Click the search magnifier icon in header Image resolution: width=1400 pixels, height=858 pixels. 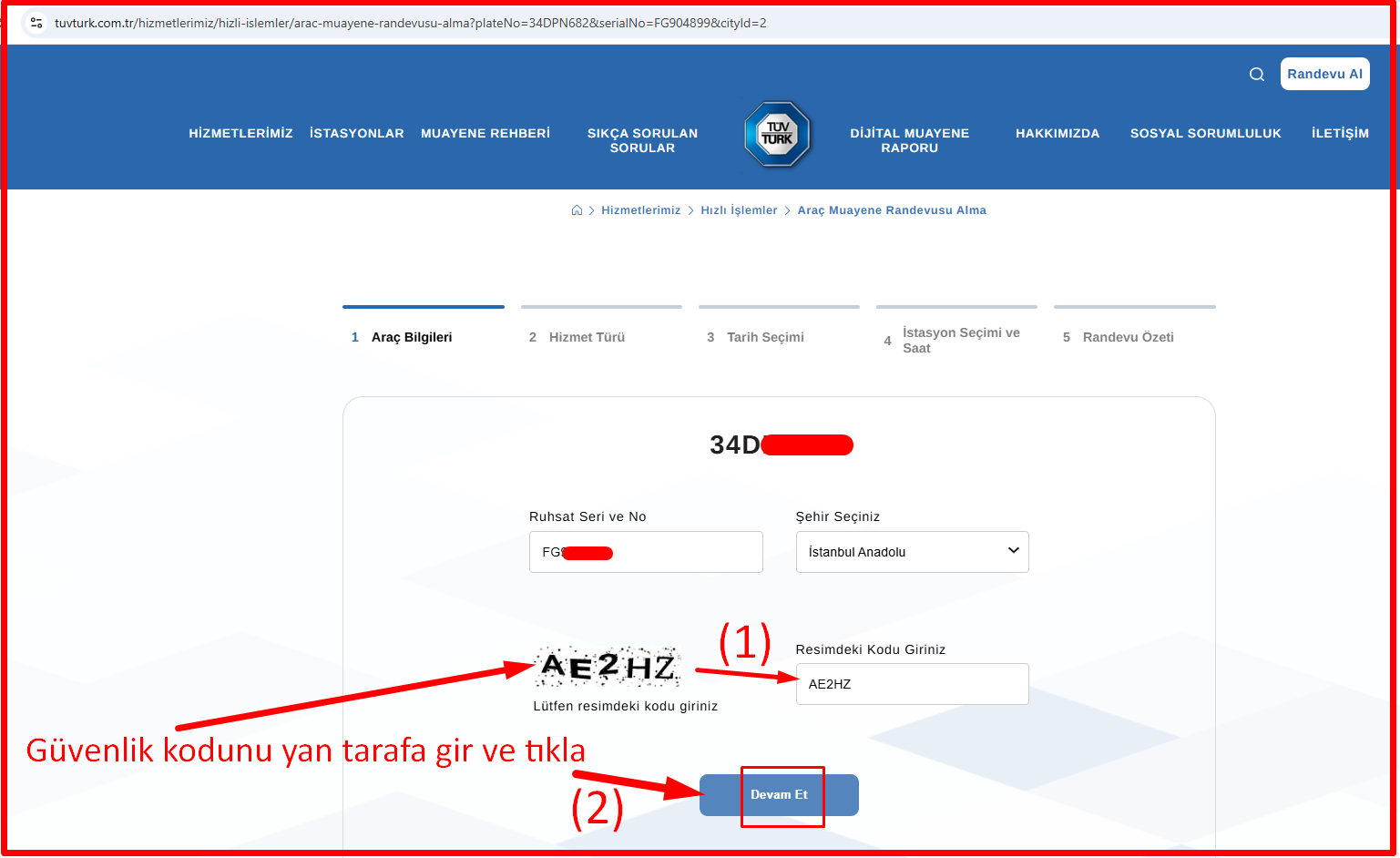1257,75
